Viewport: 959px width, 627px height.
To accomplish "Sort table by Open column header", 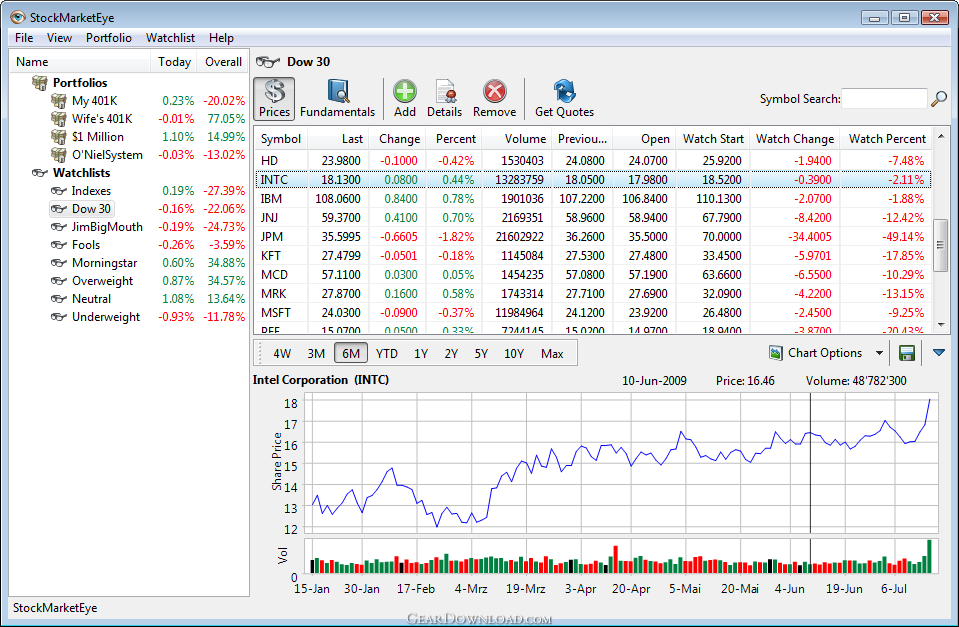I will [x=644, y=139].
